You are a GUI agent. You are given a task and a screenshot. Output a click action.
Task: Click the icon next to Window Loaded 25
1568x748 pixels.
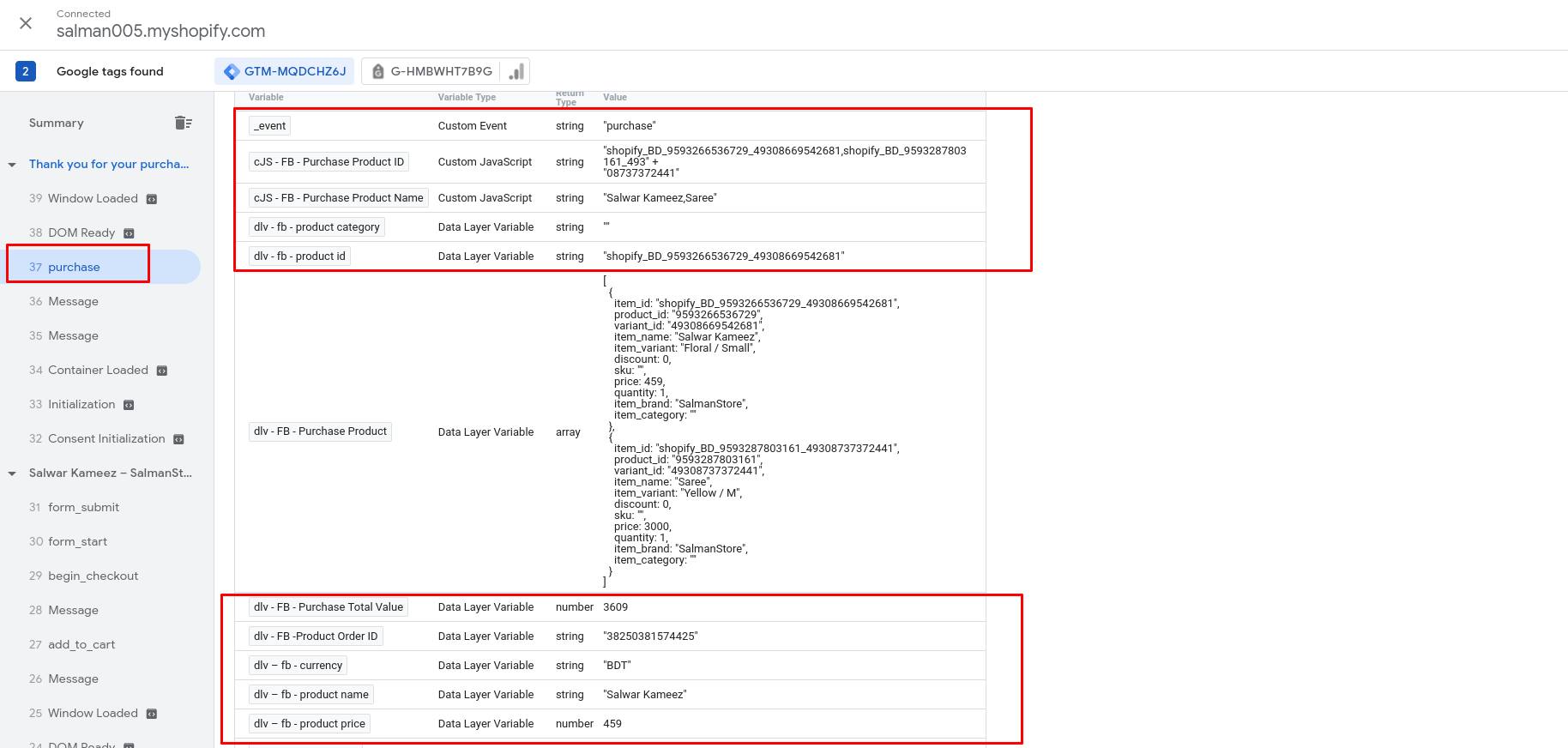[x=152, y=714]
